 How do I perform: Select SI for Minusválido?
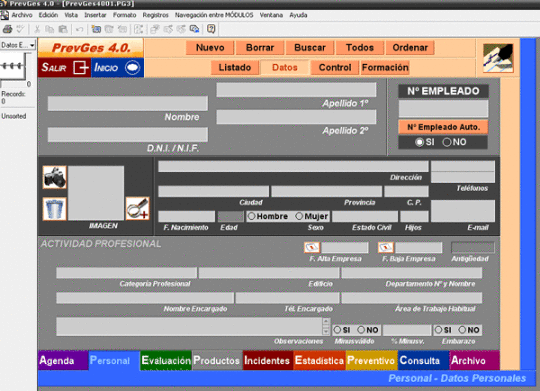coord(337,330)
